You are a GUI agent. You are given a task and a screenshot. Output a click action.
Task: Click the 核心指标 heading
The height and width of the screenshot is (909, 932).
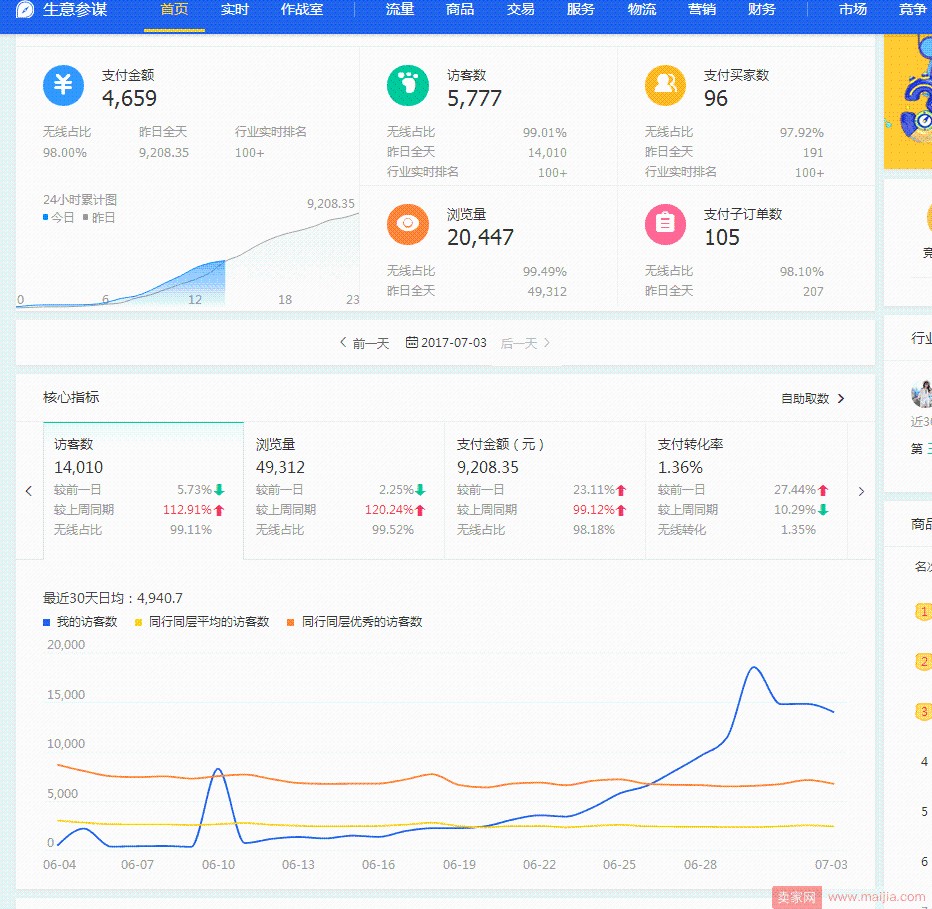71,397
